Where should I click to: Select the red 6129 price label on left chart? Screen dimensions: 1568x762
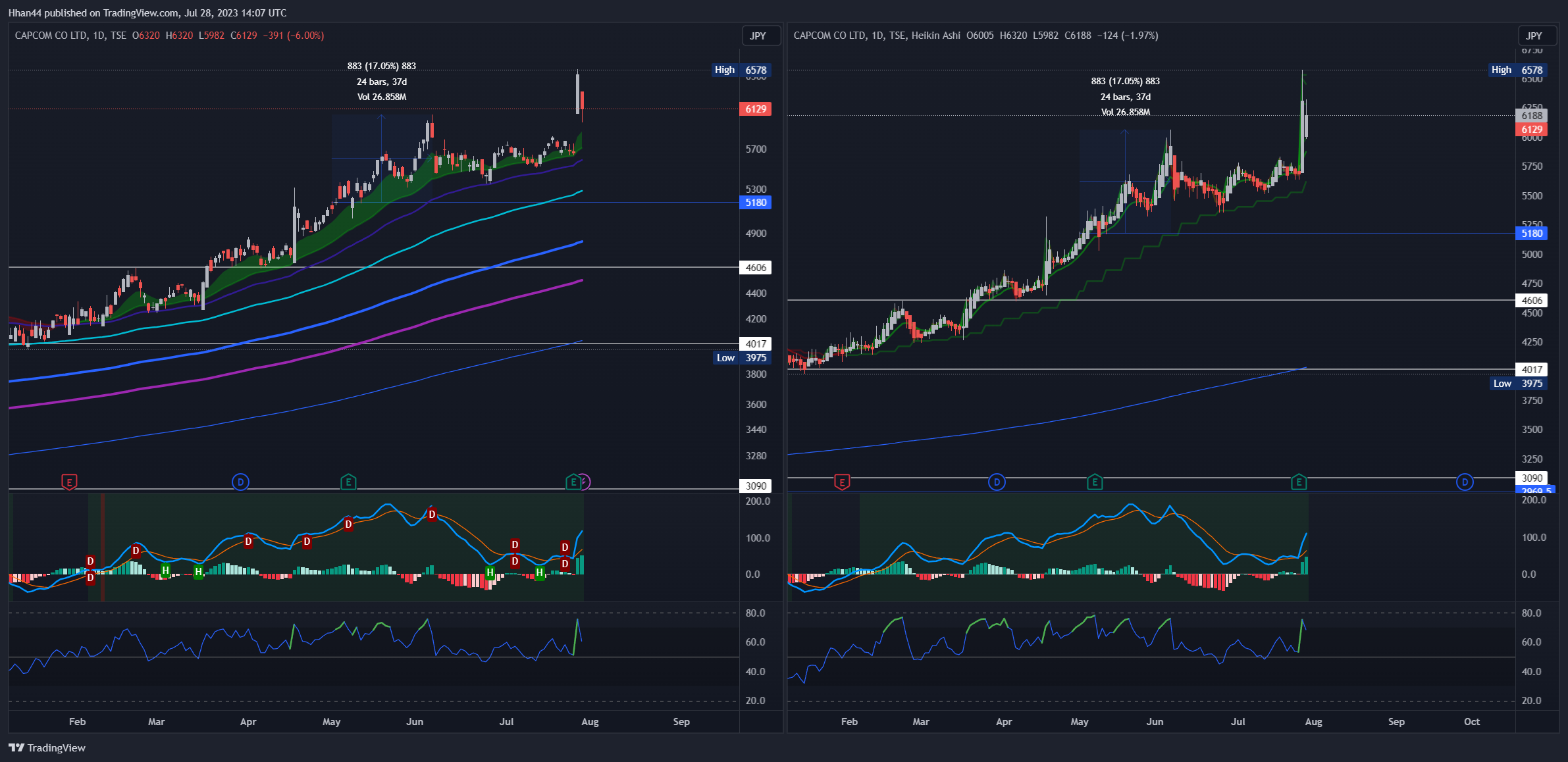[x=756, y=109]
